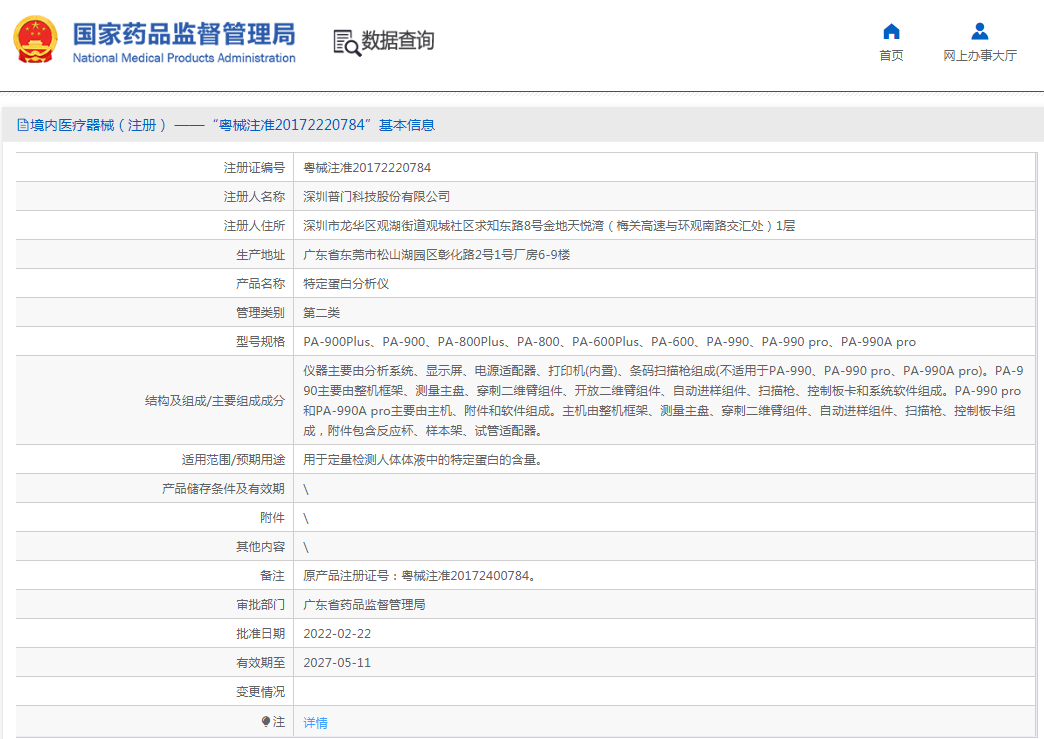
Task: Select the registrant name 深圳普门科技股份有限公司
Action: click(x=377, y=197)
